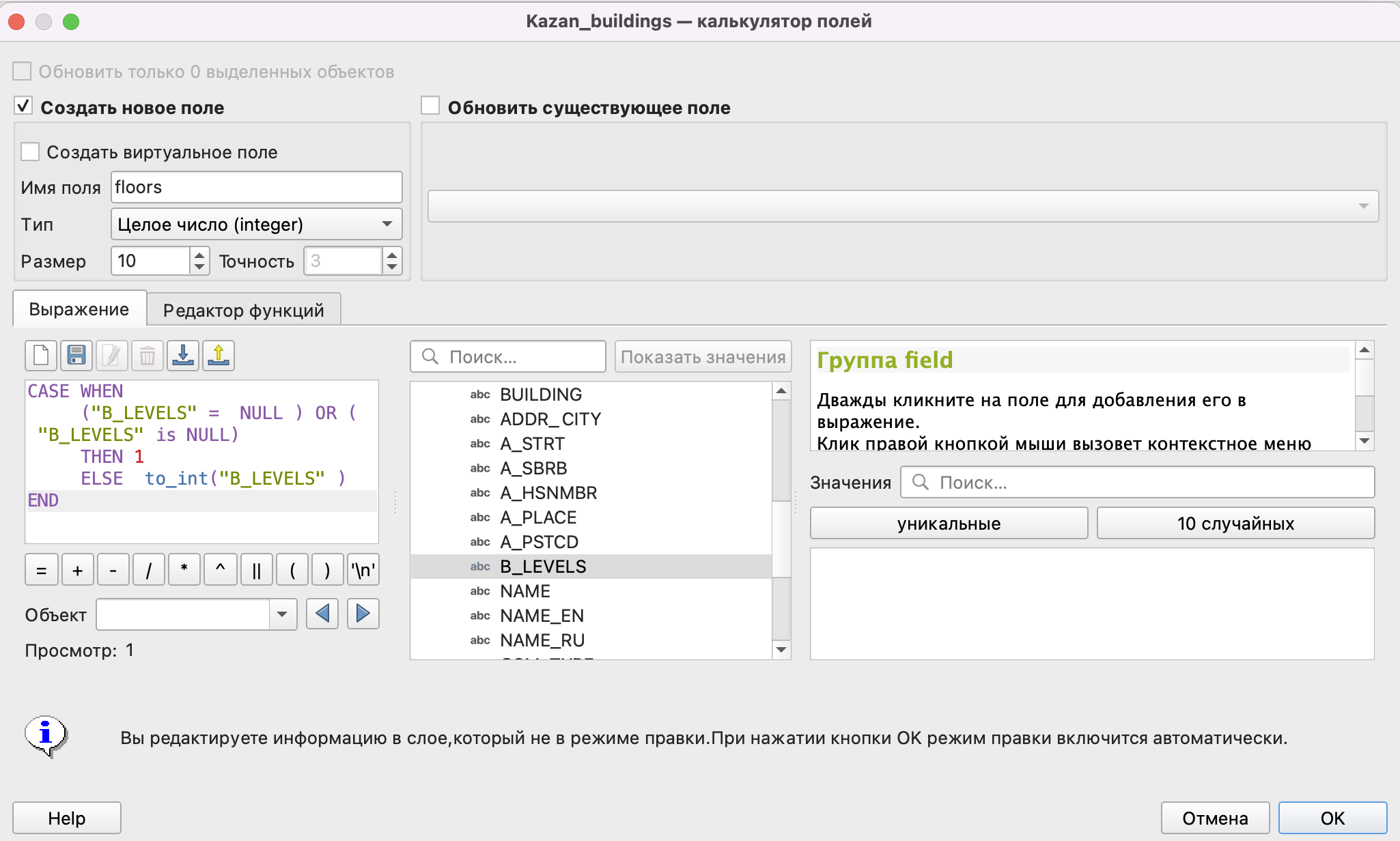This screenshot has height=841, width=1400.
Task: Select the NAME_EN field in the list
Action: 542,616
